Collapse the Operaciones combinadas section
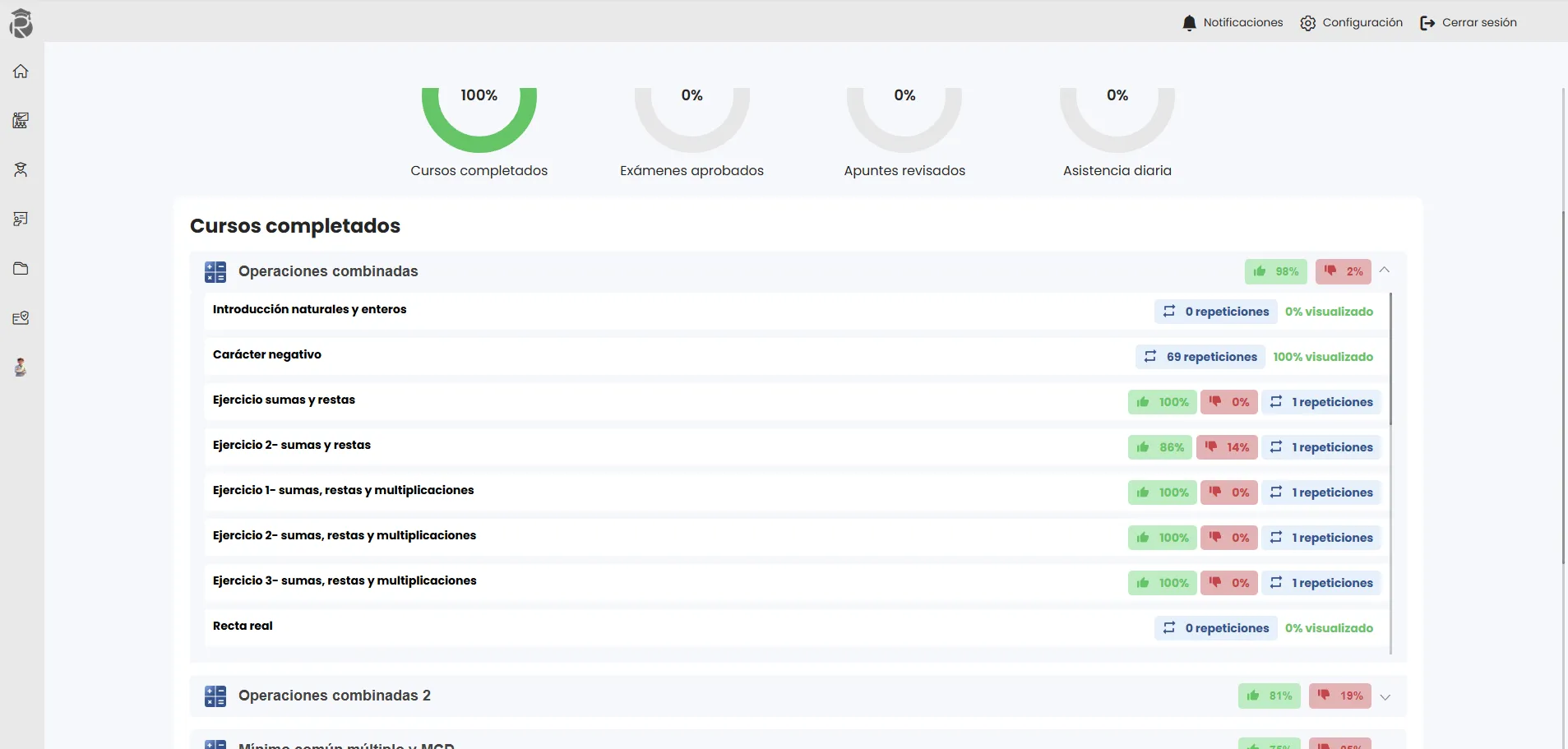 (x=1385, y=270)
